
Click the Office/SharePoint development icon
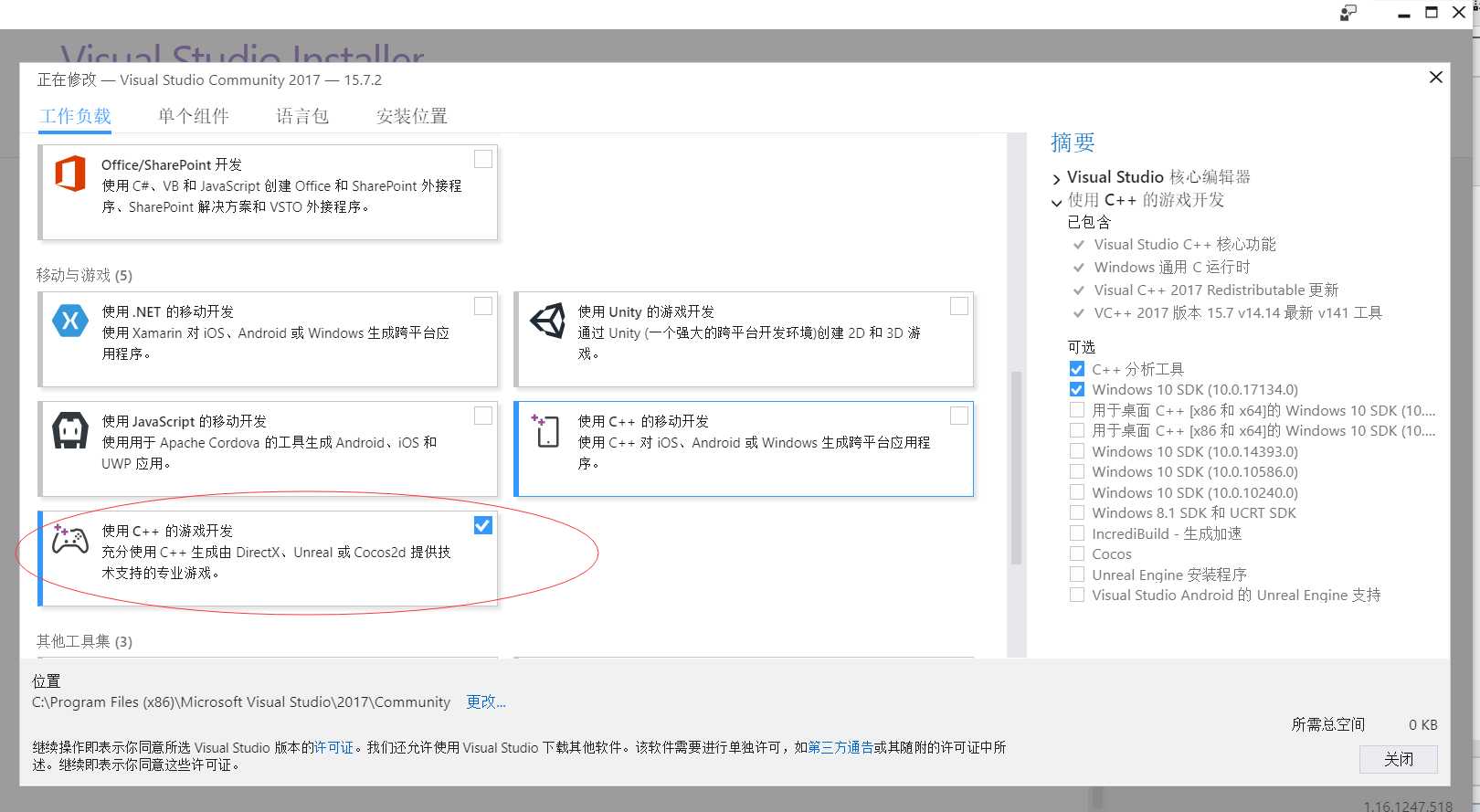(70, 174)
